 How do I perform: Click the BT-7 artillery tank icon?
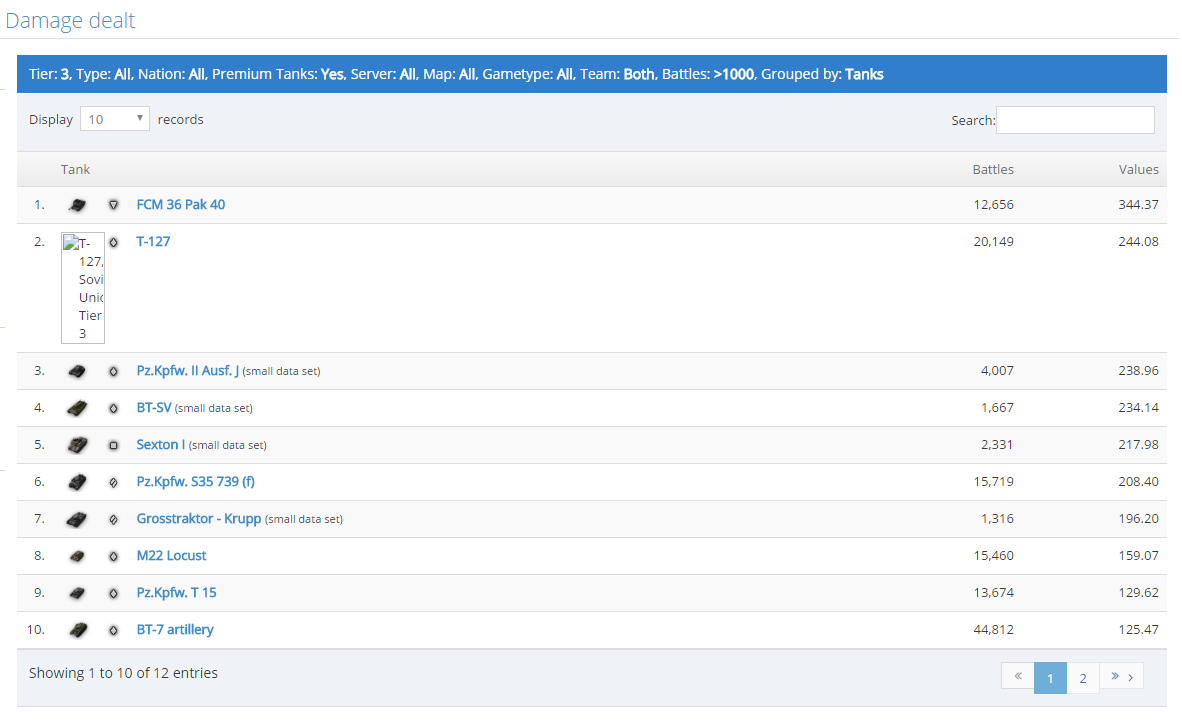(x=77, y=630)
